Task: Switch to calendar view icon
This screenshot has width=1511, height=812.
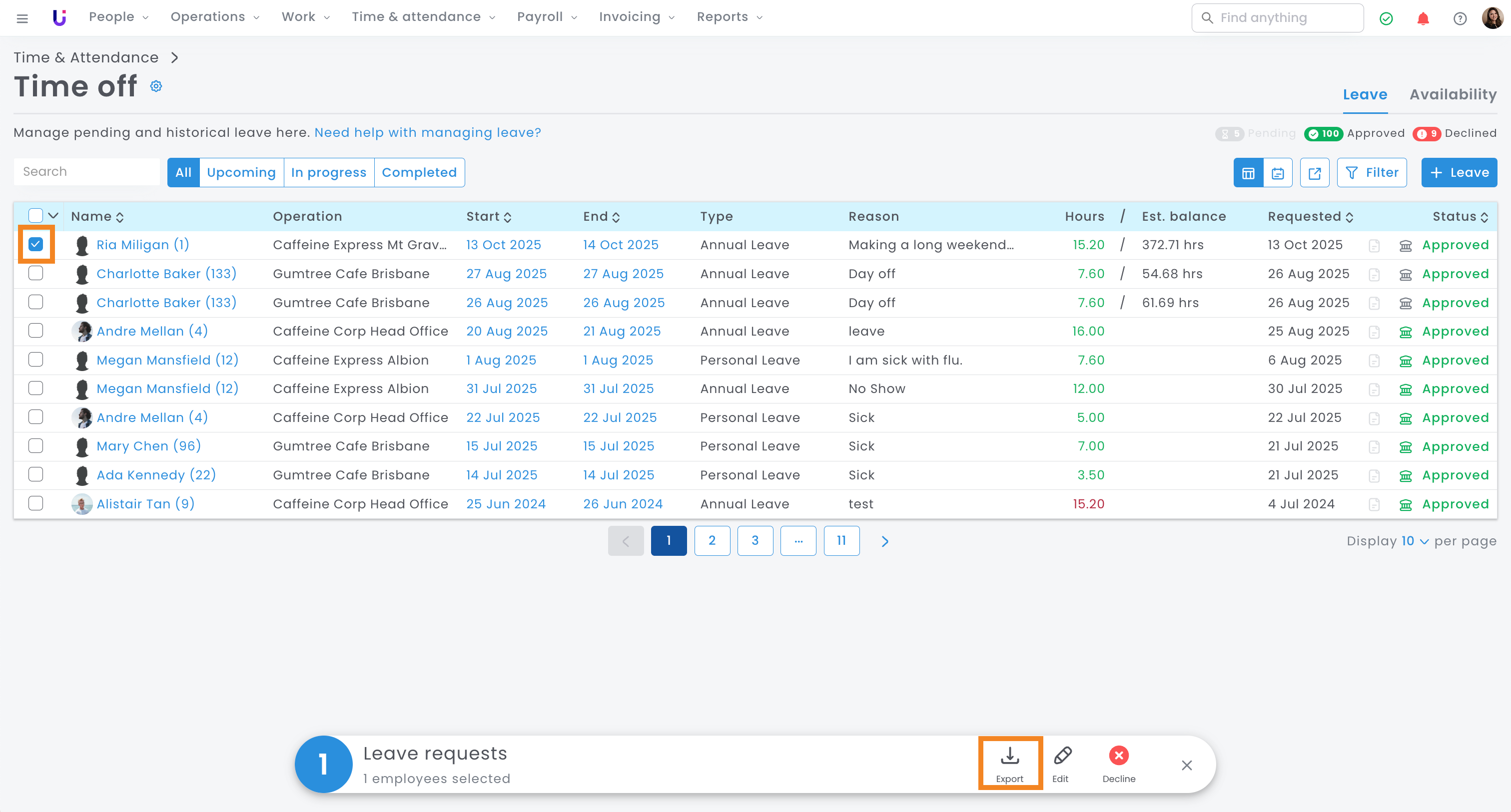Action: click(1278, 173)
